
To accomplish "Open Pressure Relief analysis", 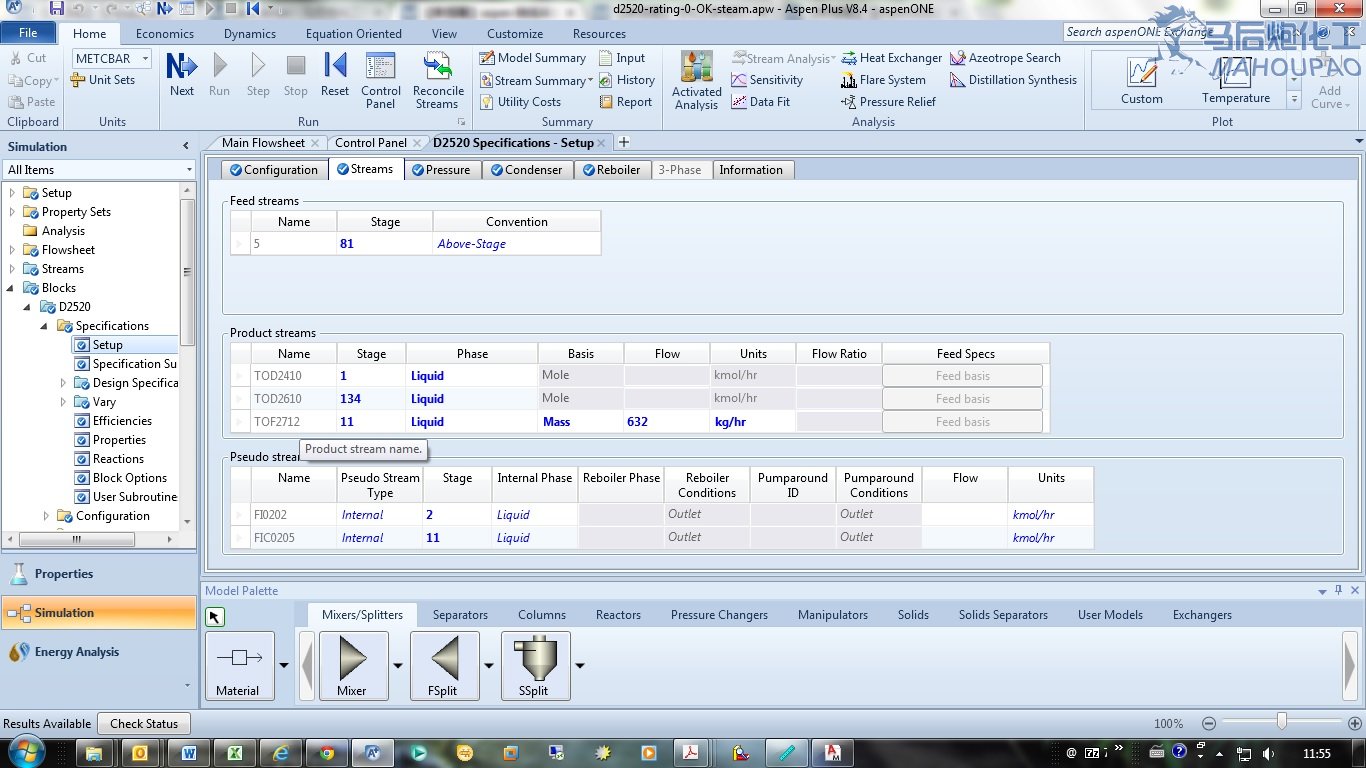I will click(889, 102).
